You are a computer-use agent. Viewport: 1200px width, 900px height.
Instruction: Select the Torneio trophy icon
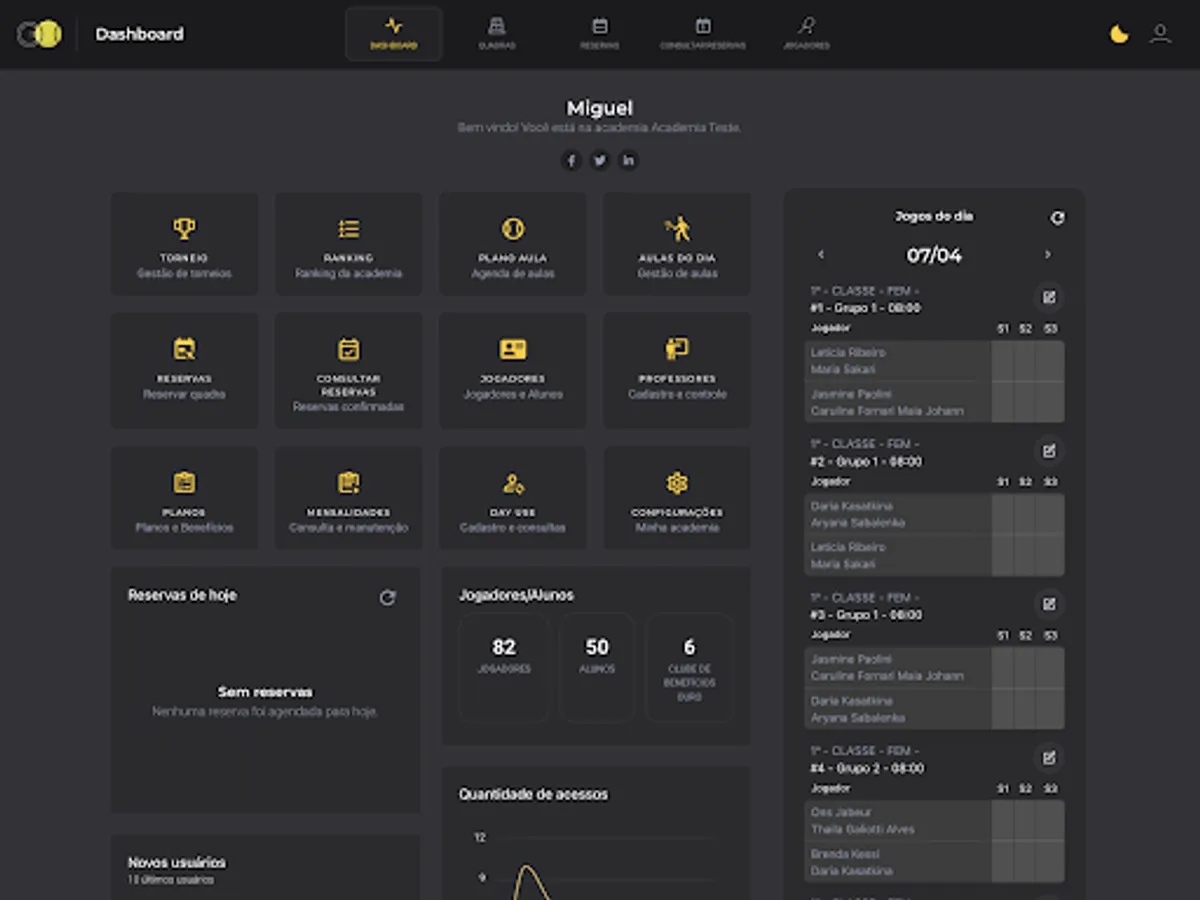coord(184,228)
